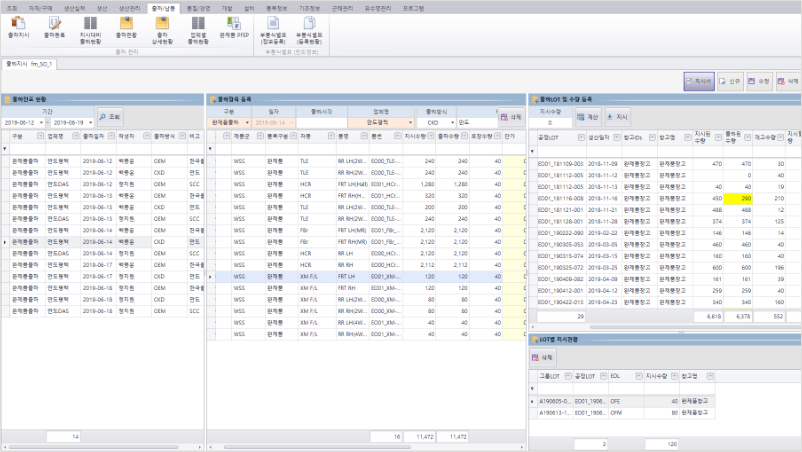This screenshot has width=802, height=452.
Task: Switch to the 생산실적 ribbon tab
Action: click(x=74, y=8)
